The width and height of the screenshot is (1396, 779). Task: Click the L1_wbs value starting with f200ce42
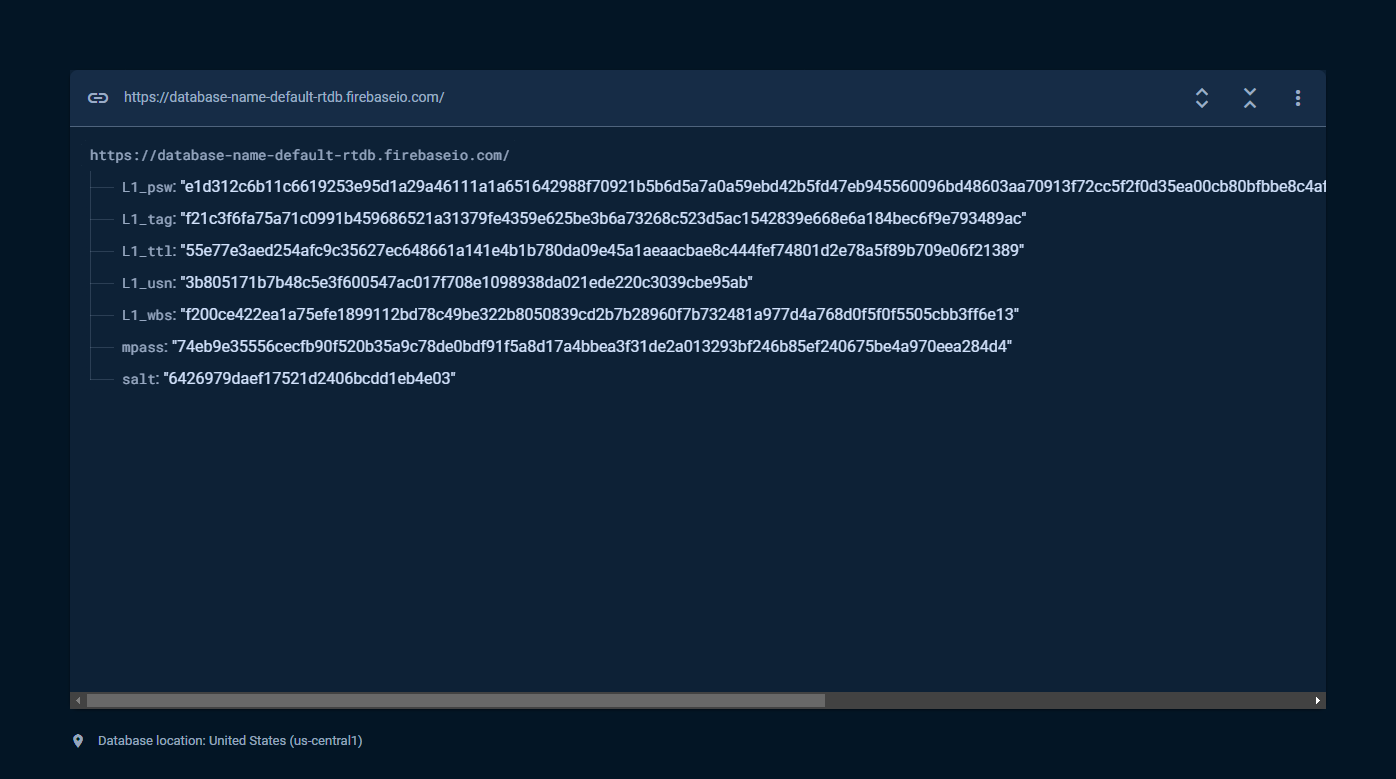coord(599,314)
